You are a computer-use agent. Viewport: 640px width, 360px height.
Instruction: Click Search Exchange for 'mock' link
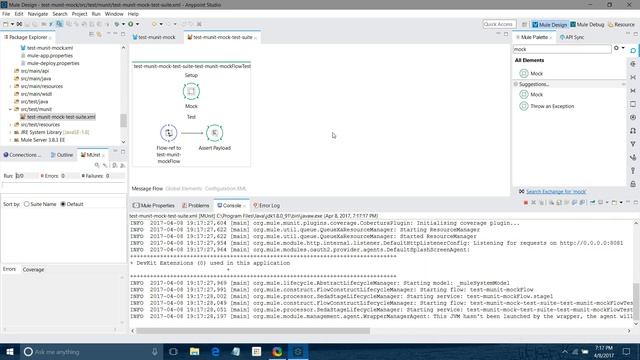pos(556,191)
